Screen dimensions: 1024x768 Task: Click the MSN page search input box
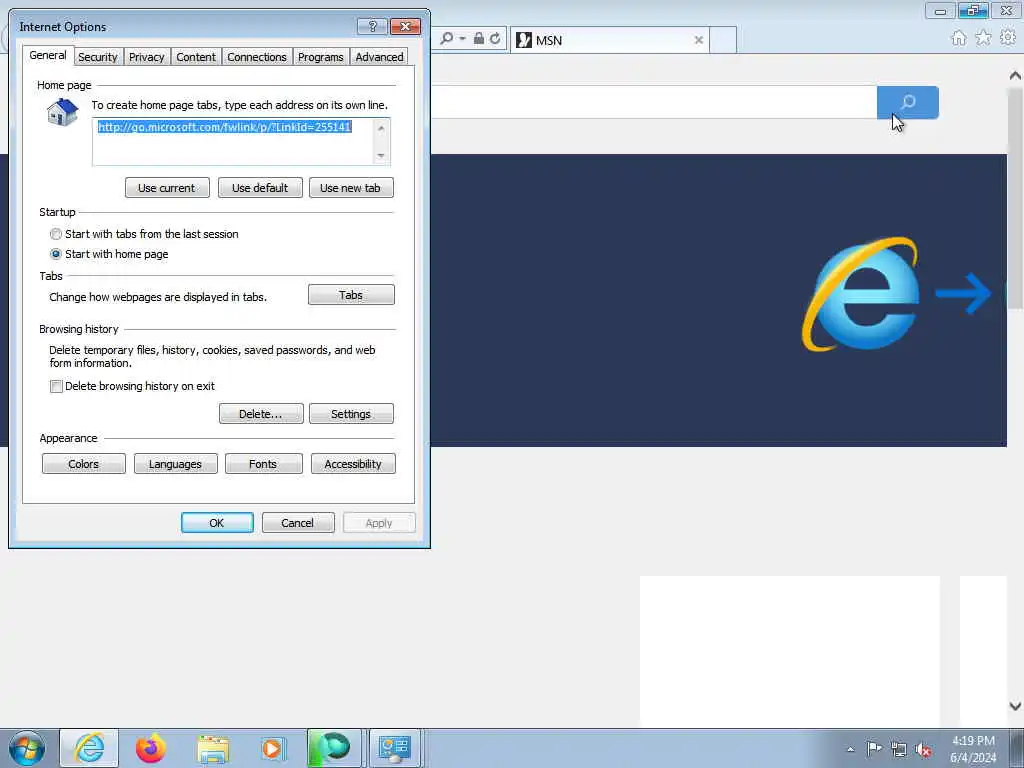pyautogui.click(x=654, y=103)
